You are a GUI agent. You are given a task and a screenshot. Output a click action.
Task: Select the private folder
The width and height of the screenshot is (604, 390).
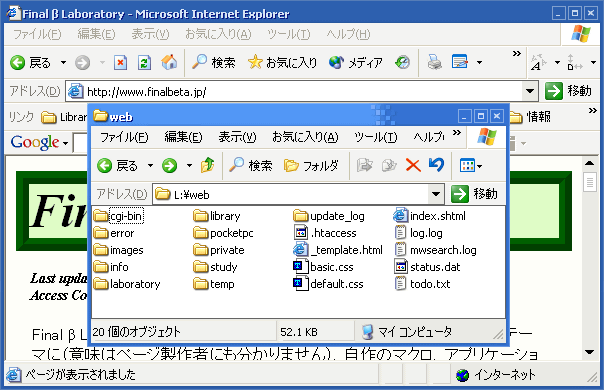tap(219, 250)
